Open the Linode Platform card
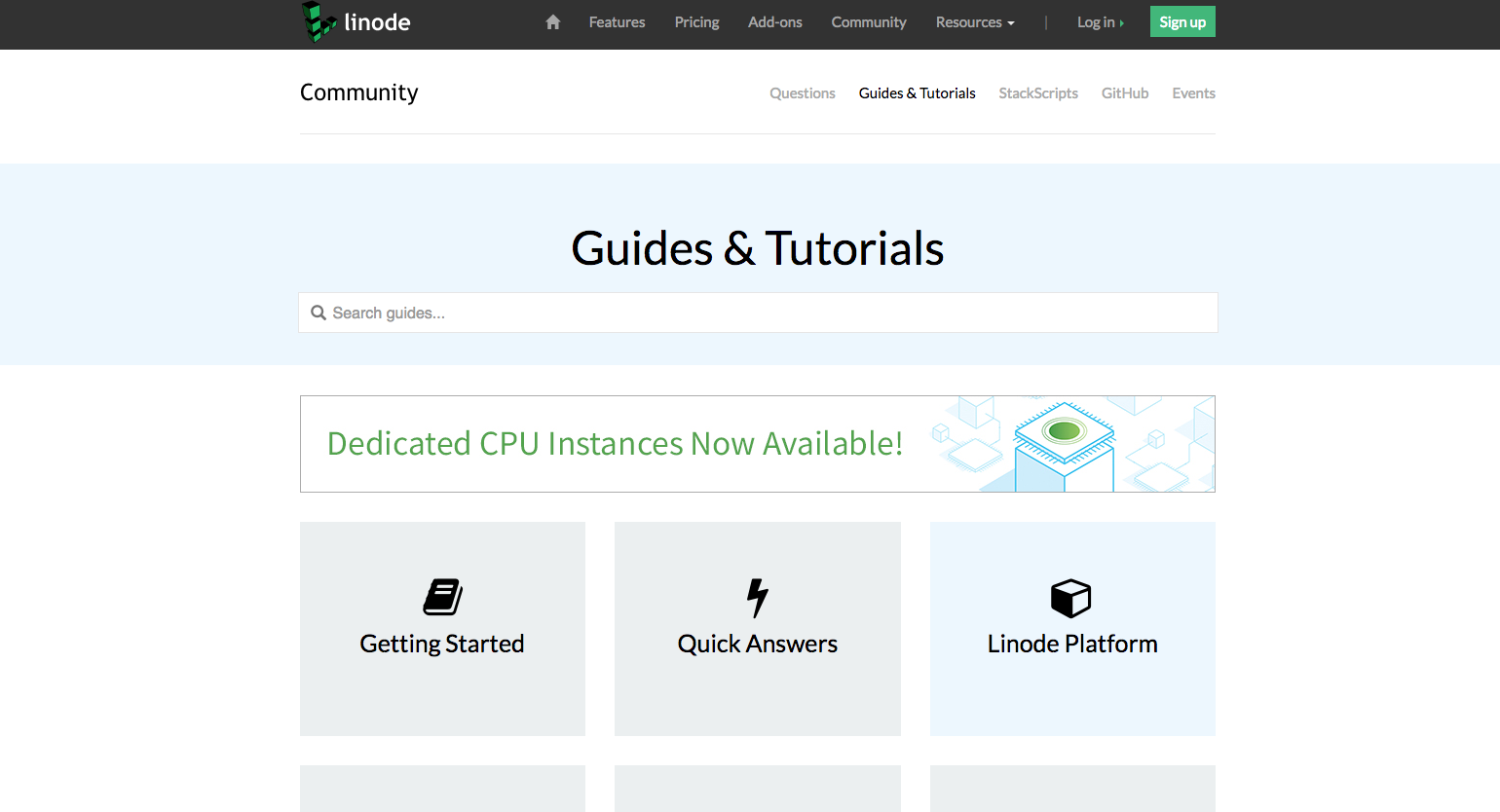 click(1072, 629)
